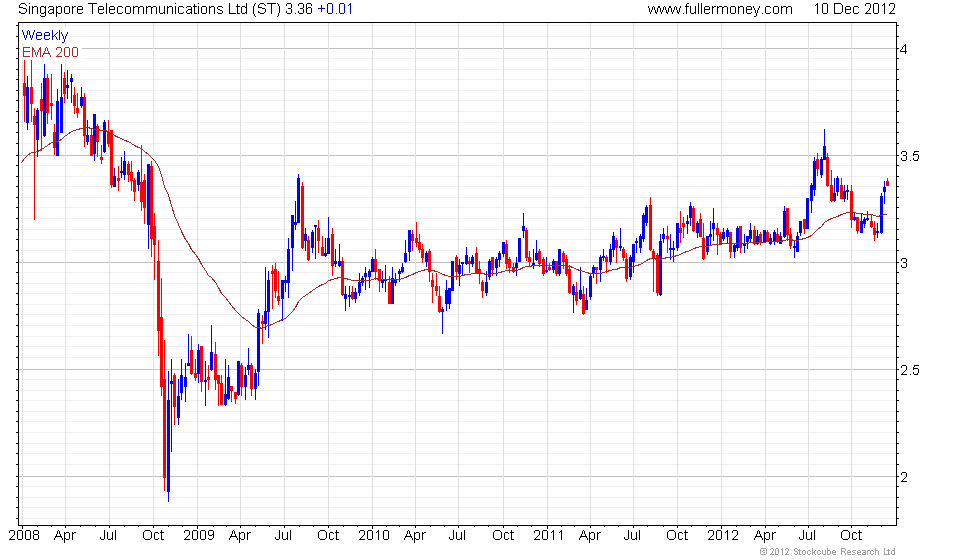Image resolution: width=980 pixels, height=560 pixels.
Task: Click the x-axis label '2010'
Action: coord(374,536)
